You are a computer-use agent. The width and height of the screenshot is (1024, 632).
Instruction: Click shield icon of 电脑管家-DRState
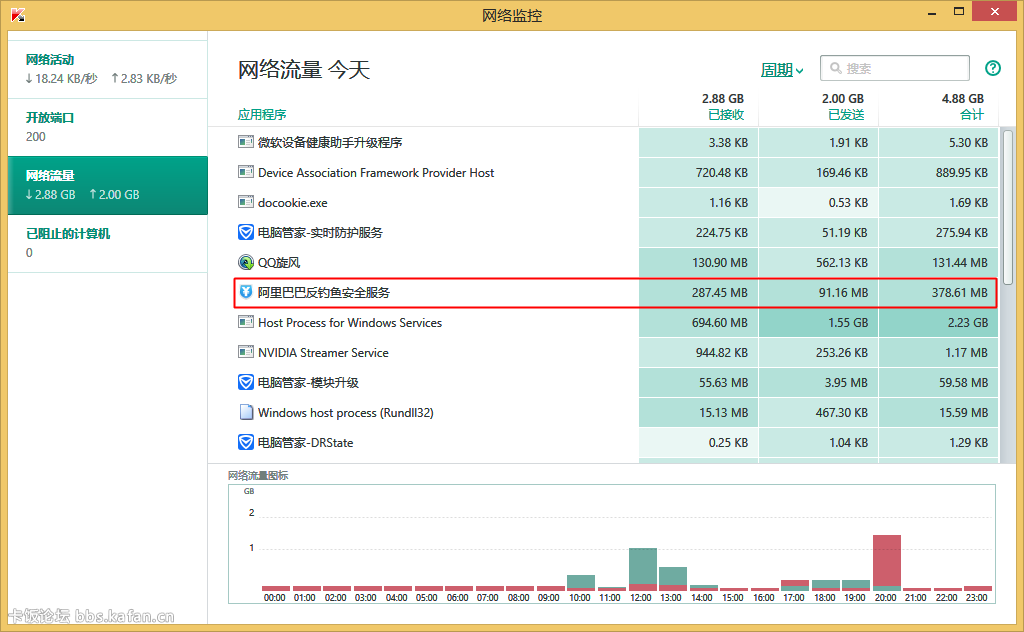pyautogui.click(x=246, y=442)
